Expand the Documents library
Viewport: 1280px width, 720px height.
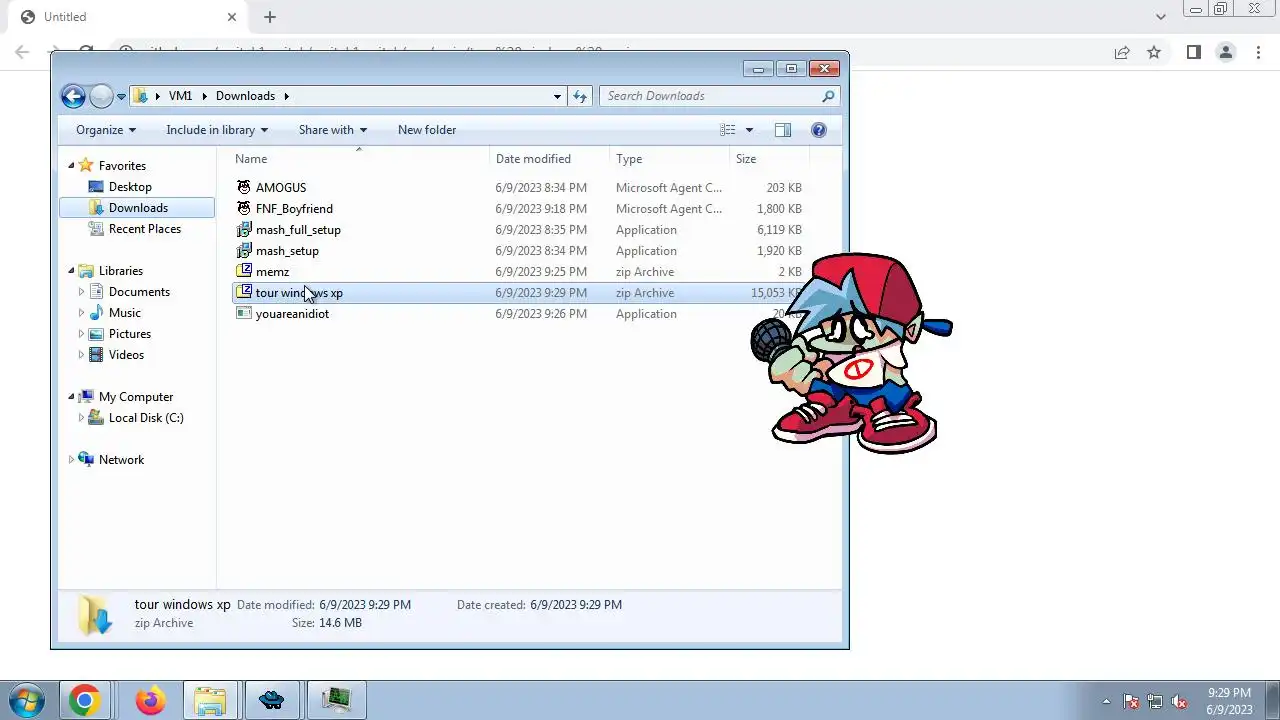click(x=81, y=292)
